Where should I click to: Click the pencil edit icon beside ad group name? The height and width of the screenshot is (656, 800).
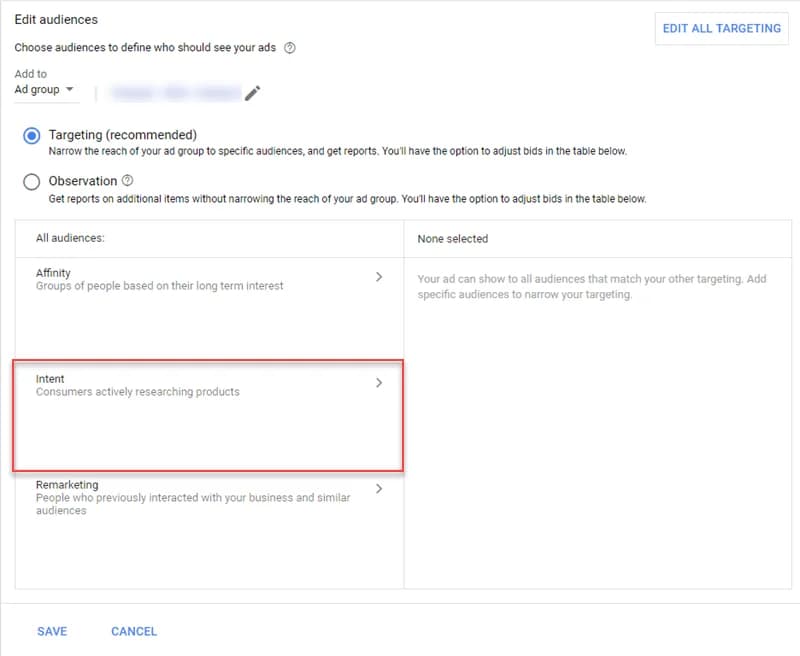(x=253, y=93)
